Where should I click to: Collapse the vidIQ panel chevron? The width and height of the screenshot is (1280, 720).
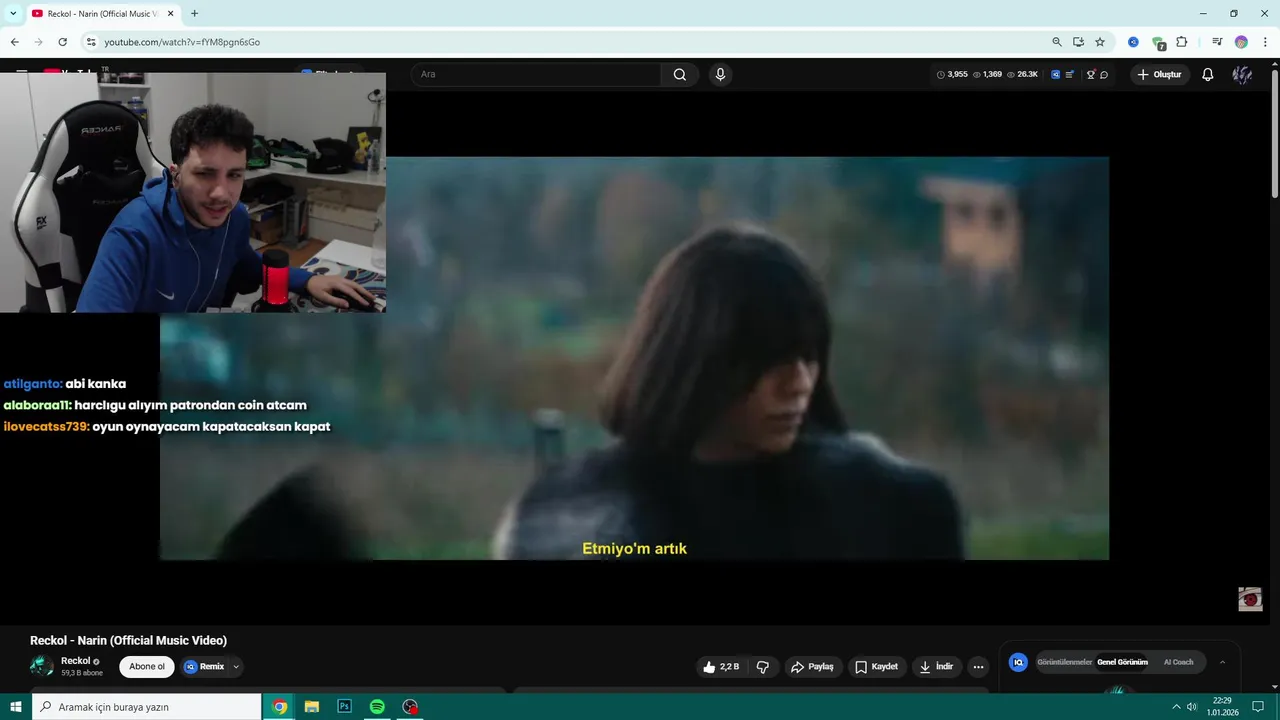tap(1222, 662)
